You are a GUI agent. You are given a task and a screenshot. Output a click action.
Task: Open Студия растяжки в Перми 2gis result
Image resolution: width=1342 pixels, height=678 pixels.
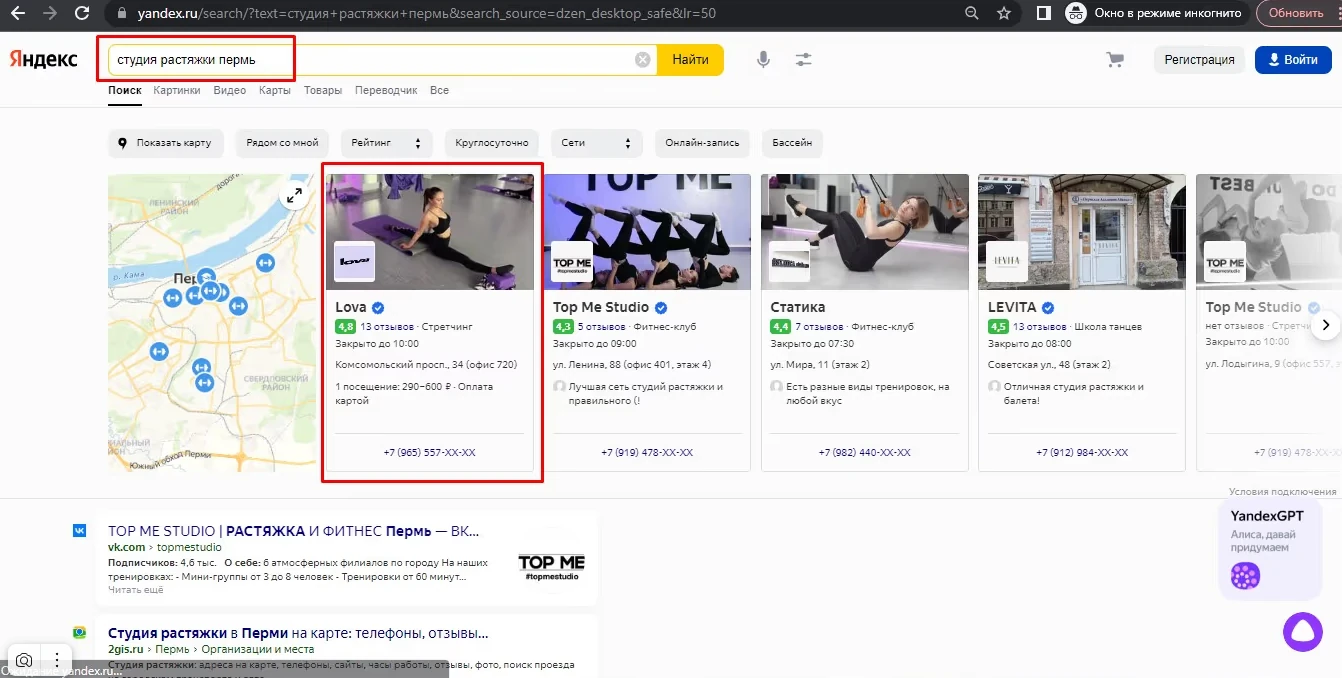[x=298, y=633]
